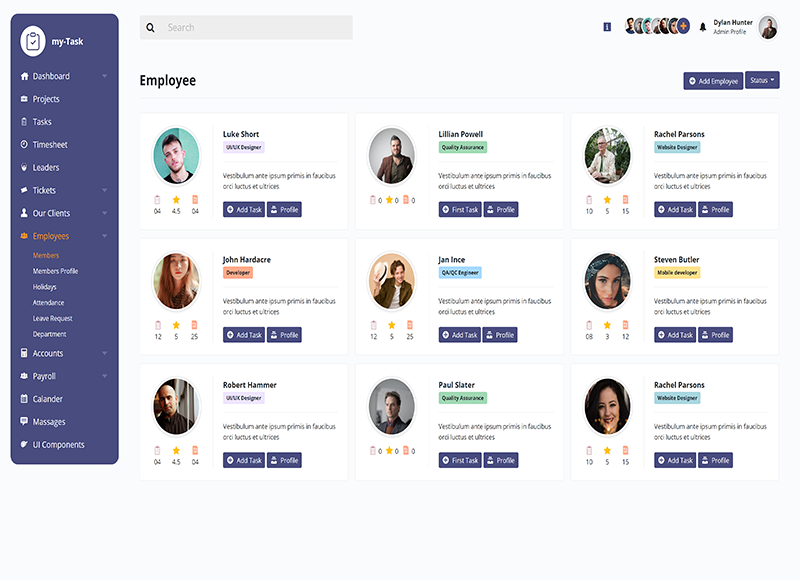Viewport: 800px width, 580px height.
Task: Click the Tickets flag icon in sidebar
Action: tap(23, 190)
